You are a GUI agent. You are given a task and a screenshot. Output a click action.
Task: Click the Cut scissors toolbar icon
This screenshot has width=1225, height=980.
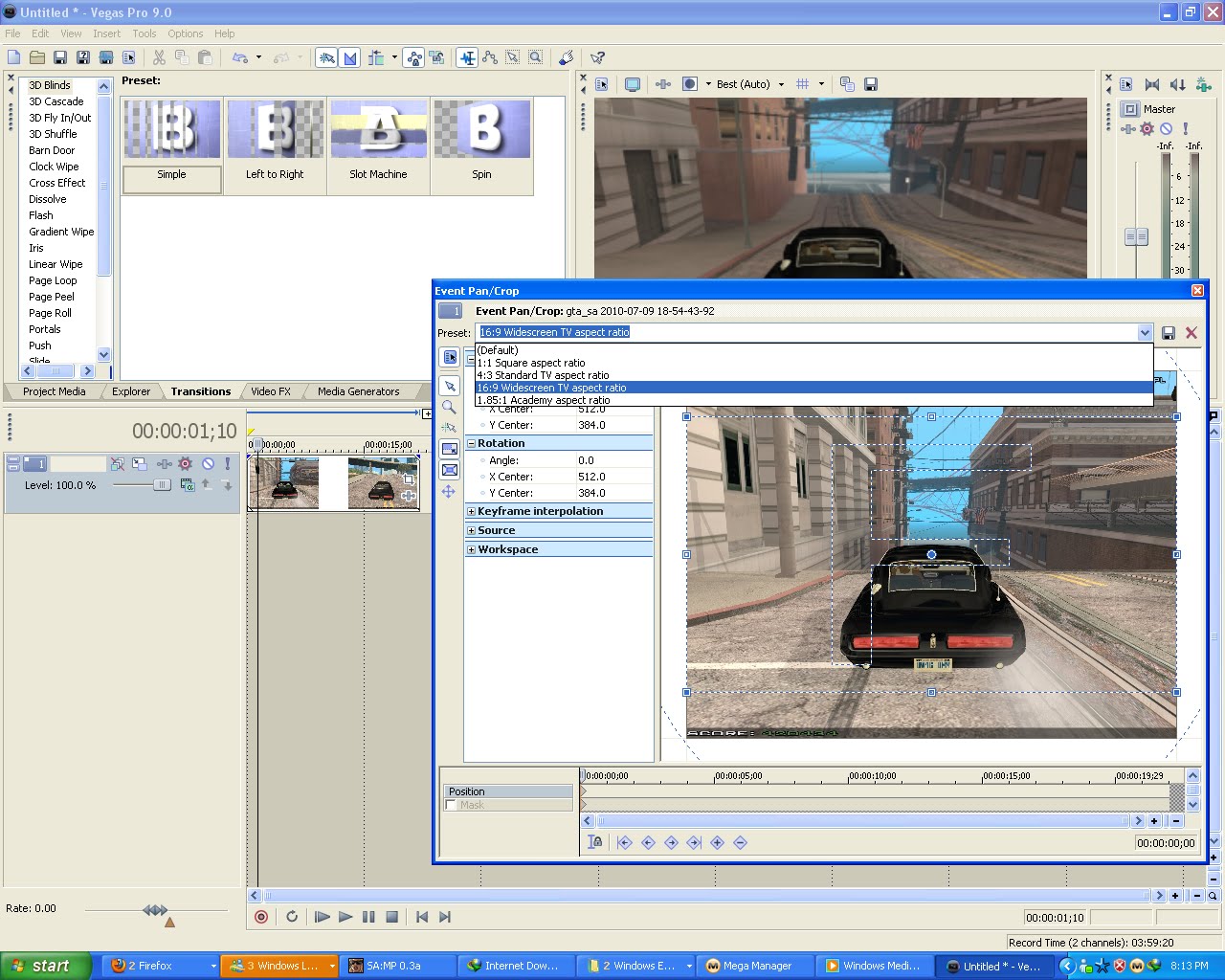[159, 57]
